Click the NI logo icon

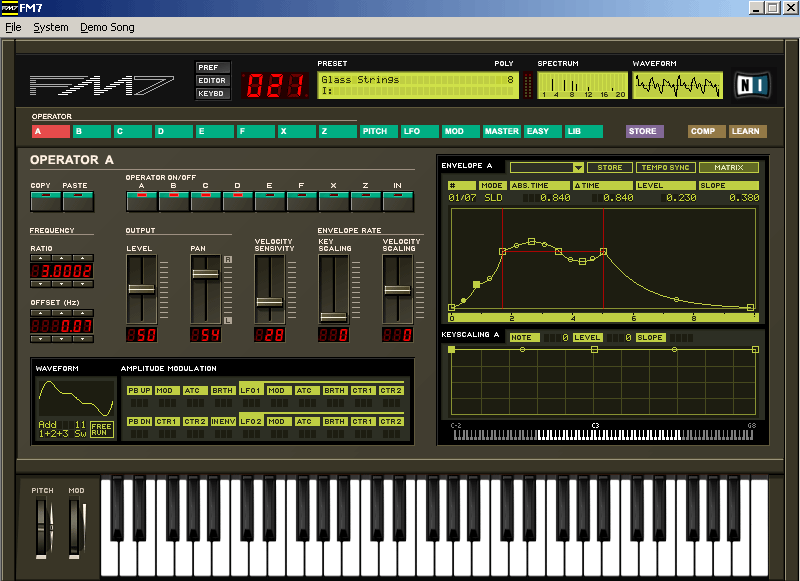(x=750, y=85)
